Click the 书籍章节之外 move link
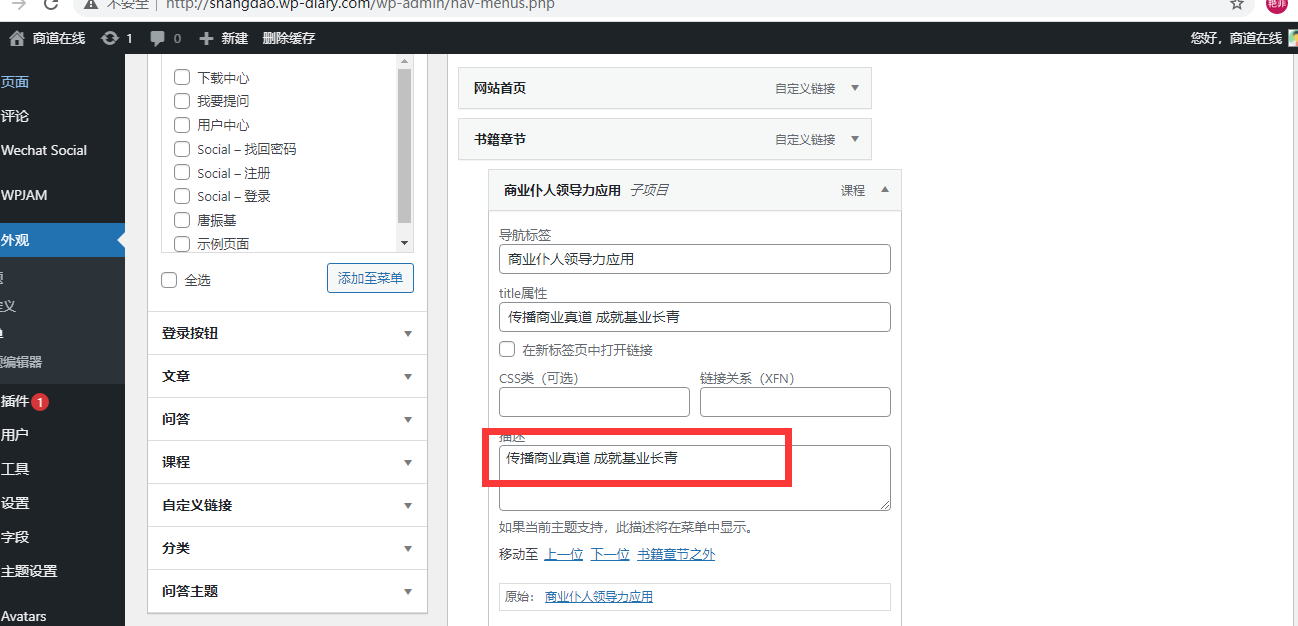This screenshot has width=1298, height=626. 676,554
